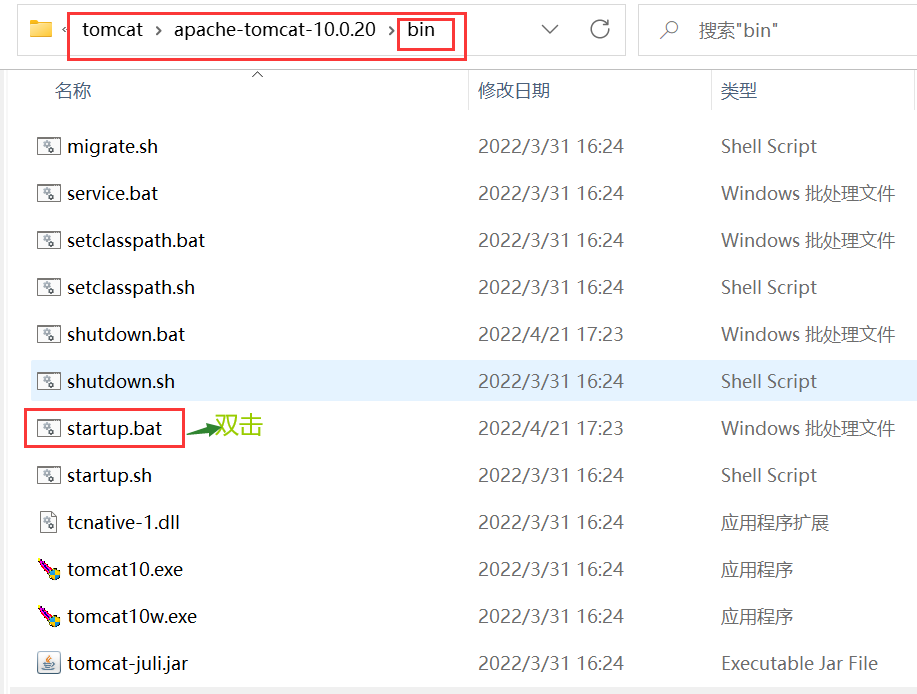
Task: Click Windows 批处理文件 type of setclasspath.bat
Action: point(808,240)
